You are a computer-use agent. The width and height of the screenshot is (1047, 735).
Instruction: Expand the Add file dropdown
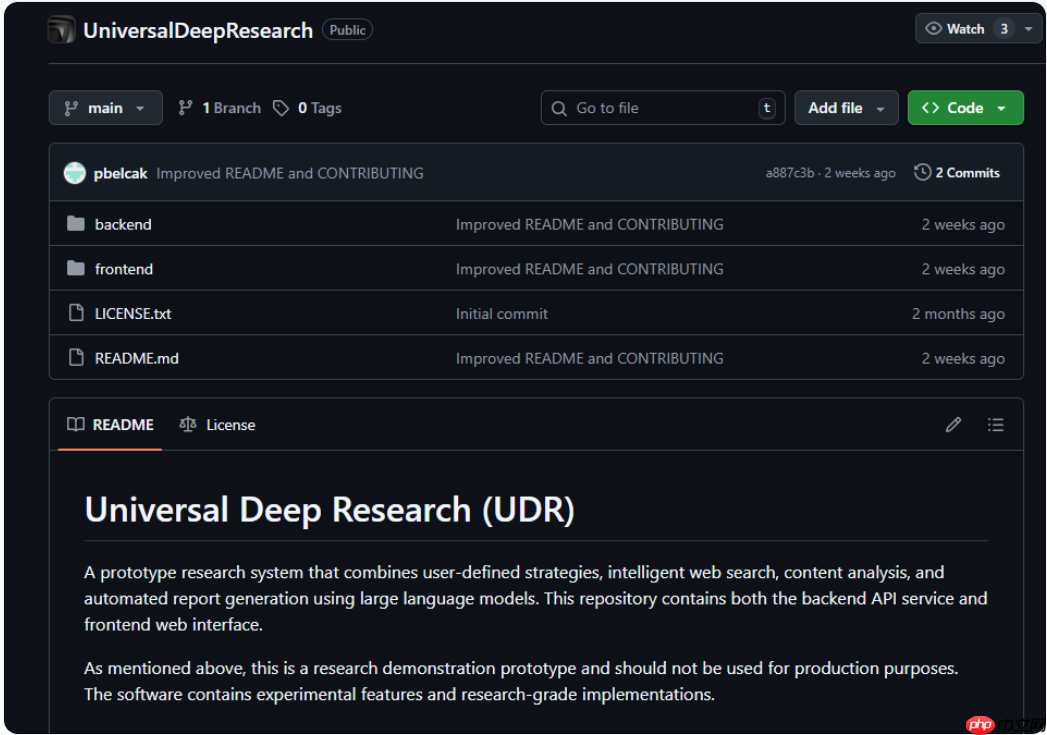pyautogui.click(x=847, y=108)
